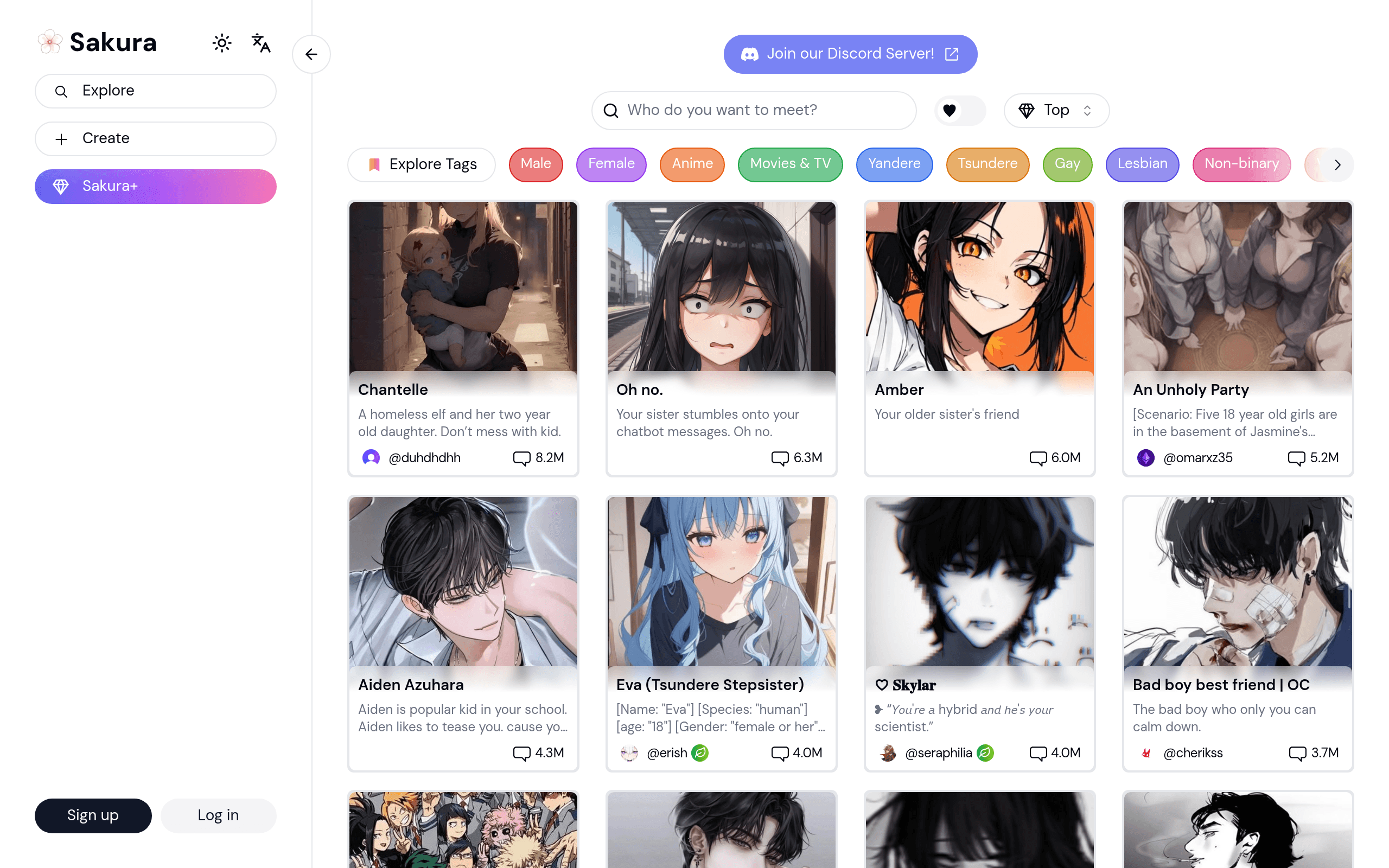Click the Sign up button
This screenshot has height=868, width=1389.
(93, 815)
